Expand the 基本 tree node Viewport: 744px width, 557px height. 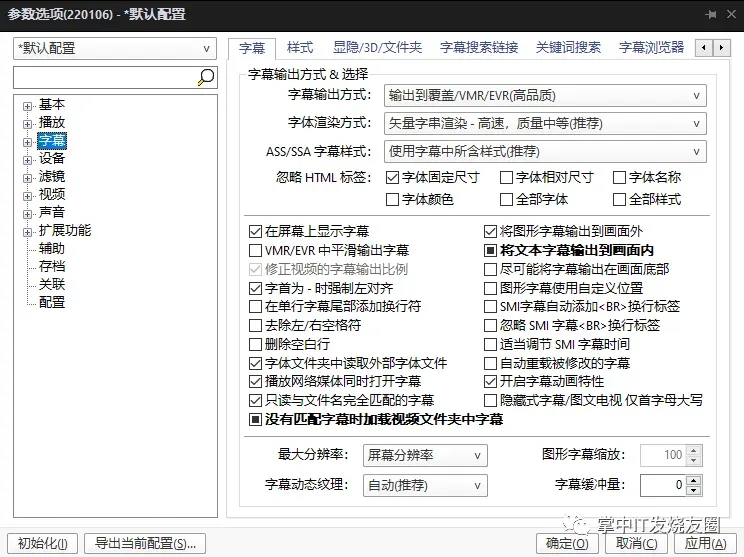(28, 106)
